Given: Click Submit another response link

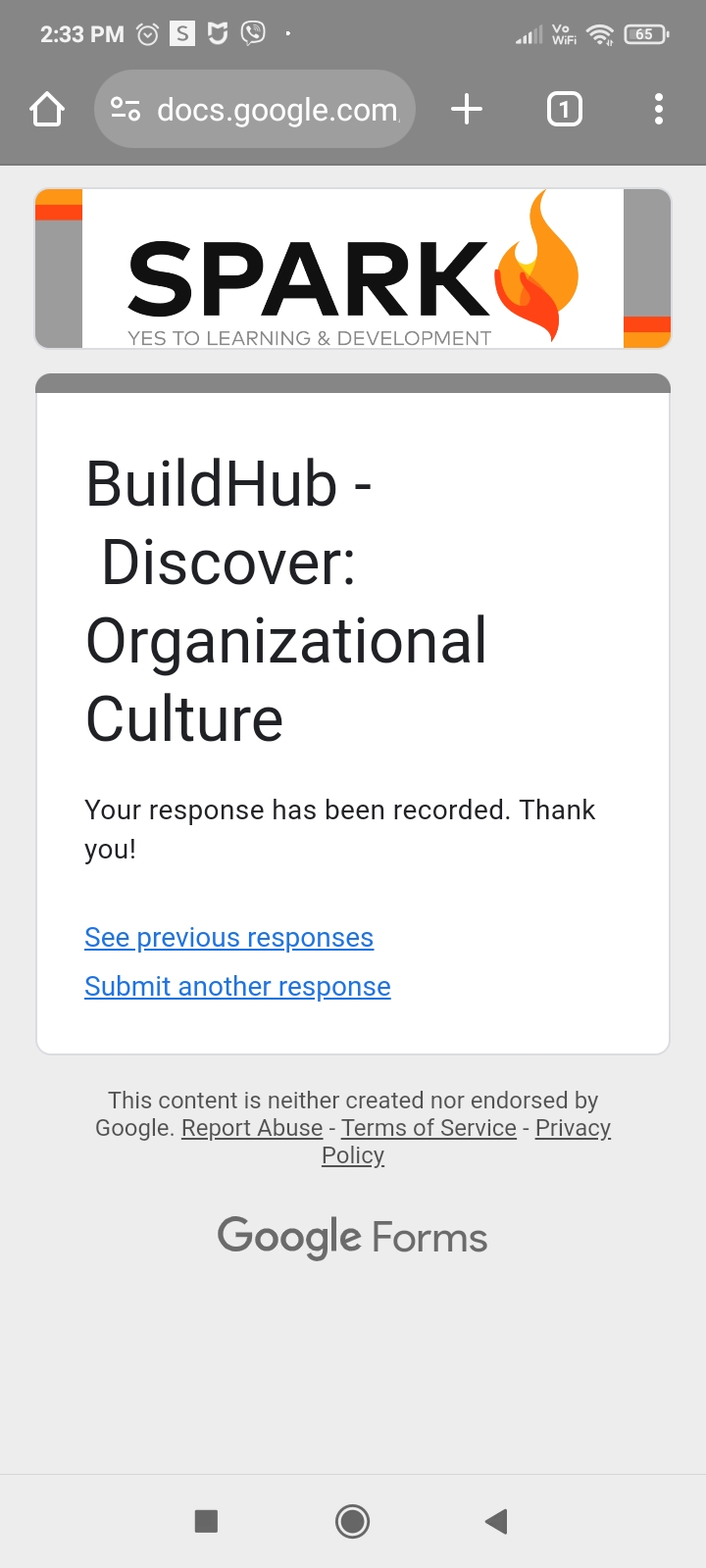Looking at the screenshot, I should tap(237, 987).
